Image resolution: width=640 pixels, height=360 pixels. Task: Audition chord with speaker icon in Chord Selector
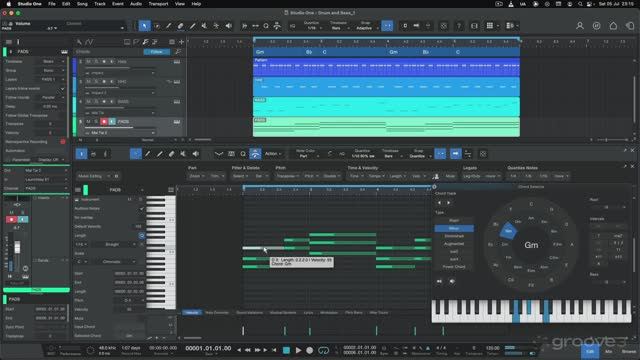452,281
